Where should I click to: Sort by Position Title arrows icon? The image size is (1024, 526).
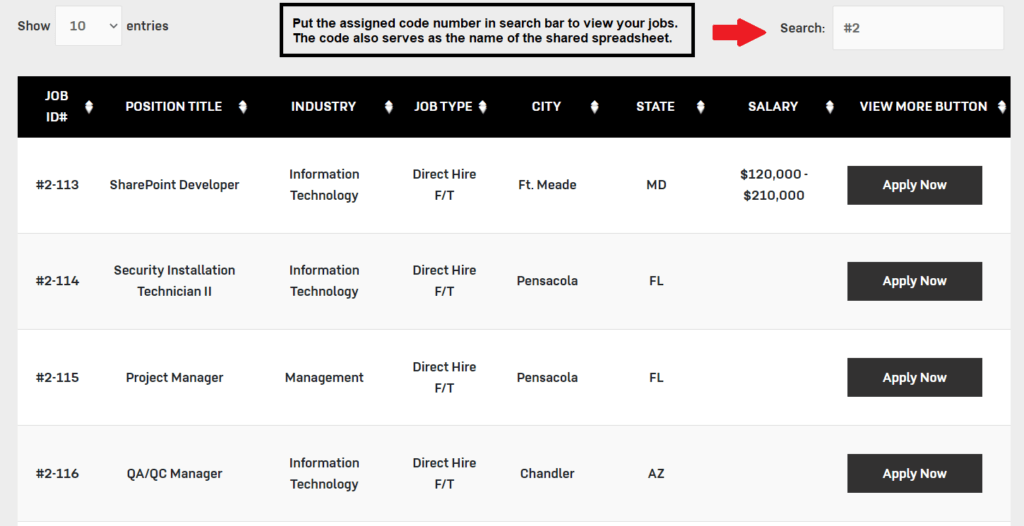pos(243,107)
